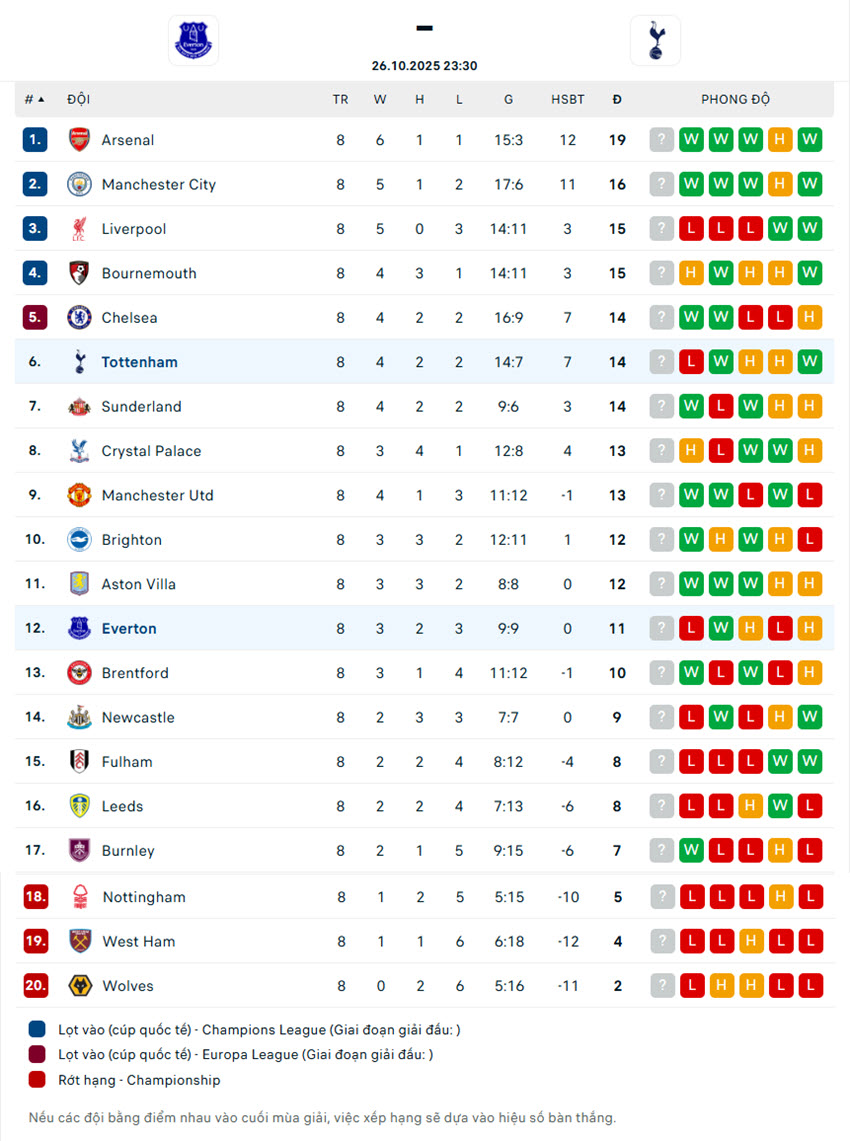The image size is (850, 1141).
Task: Click the Everton crest in the match header
Action: (x=193, y=41)
